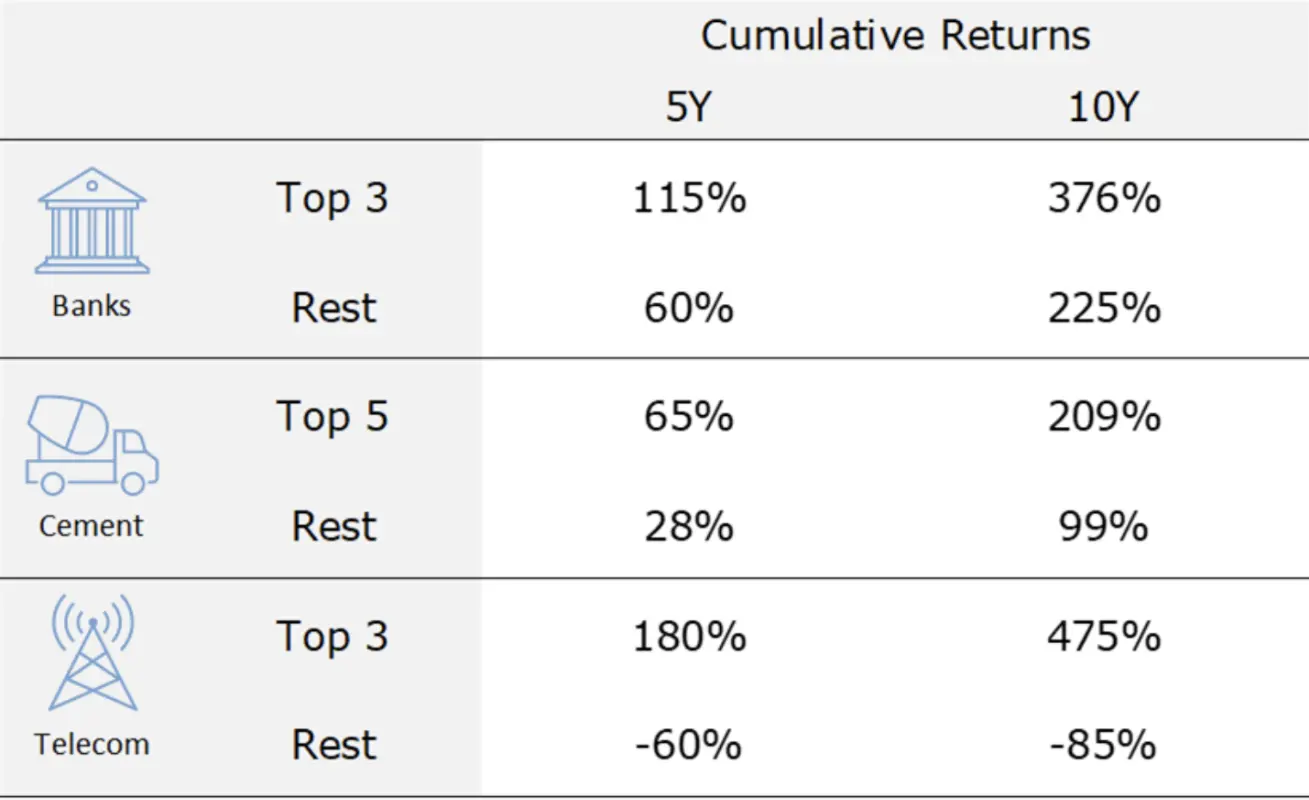This screenshot has width=1309, height=800.
Task: Click the Cumulative Returns header
Action: 895,36
